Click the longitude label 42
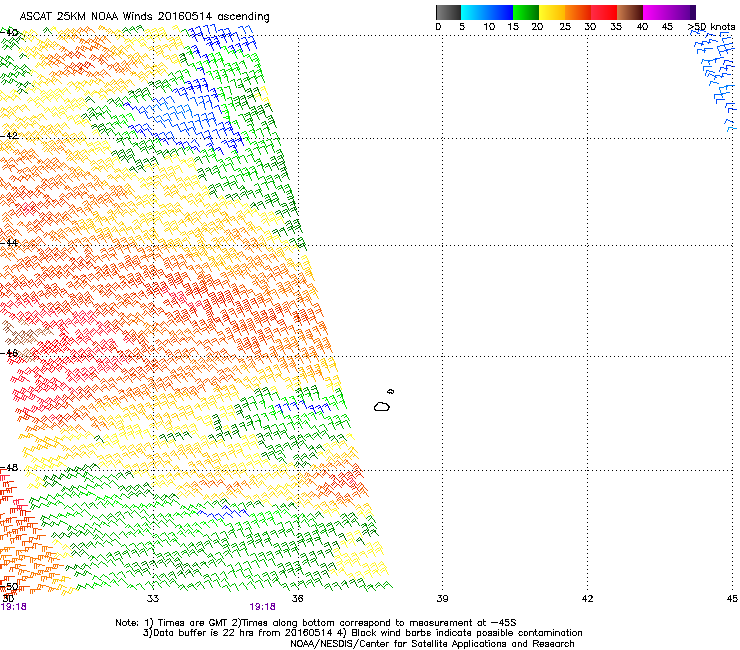Viewport: 740px width, 650px height. [x=587, y=599]
